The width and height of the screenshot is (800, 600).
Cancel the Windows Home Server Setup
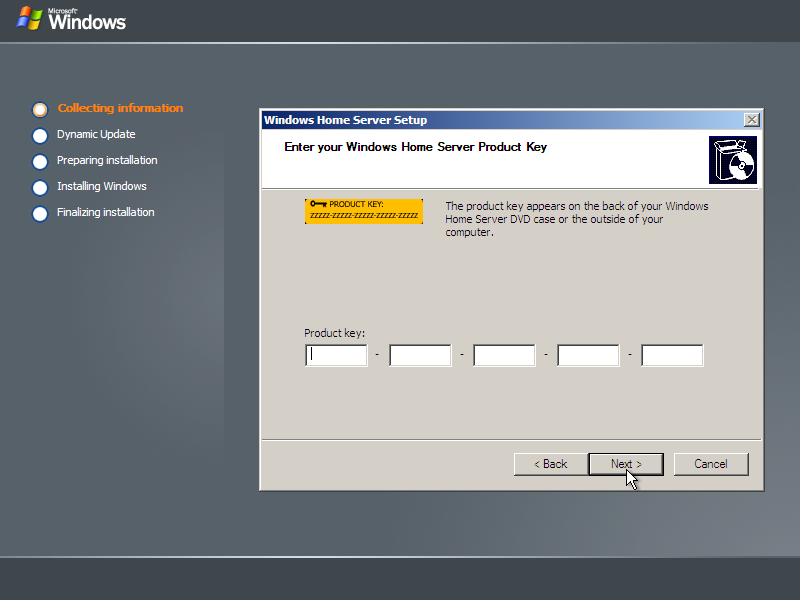pyautogui.click(x=711, y=464)
